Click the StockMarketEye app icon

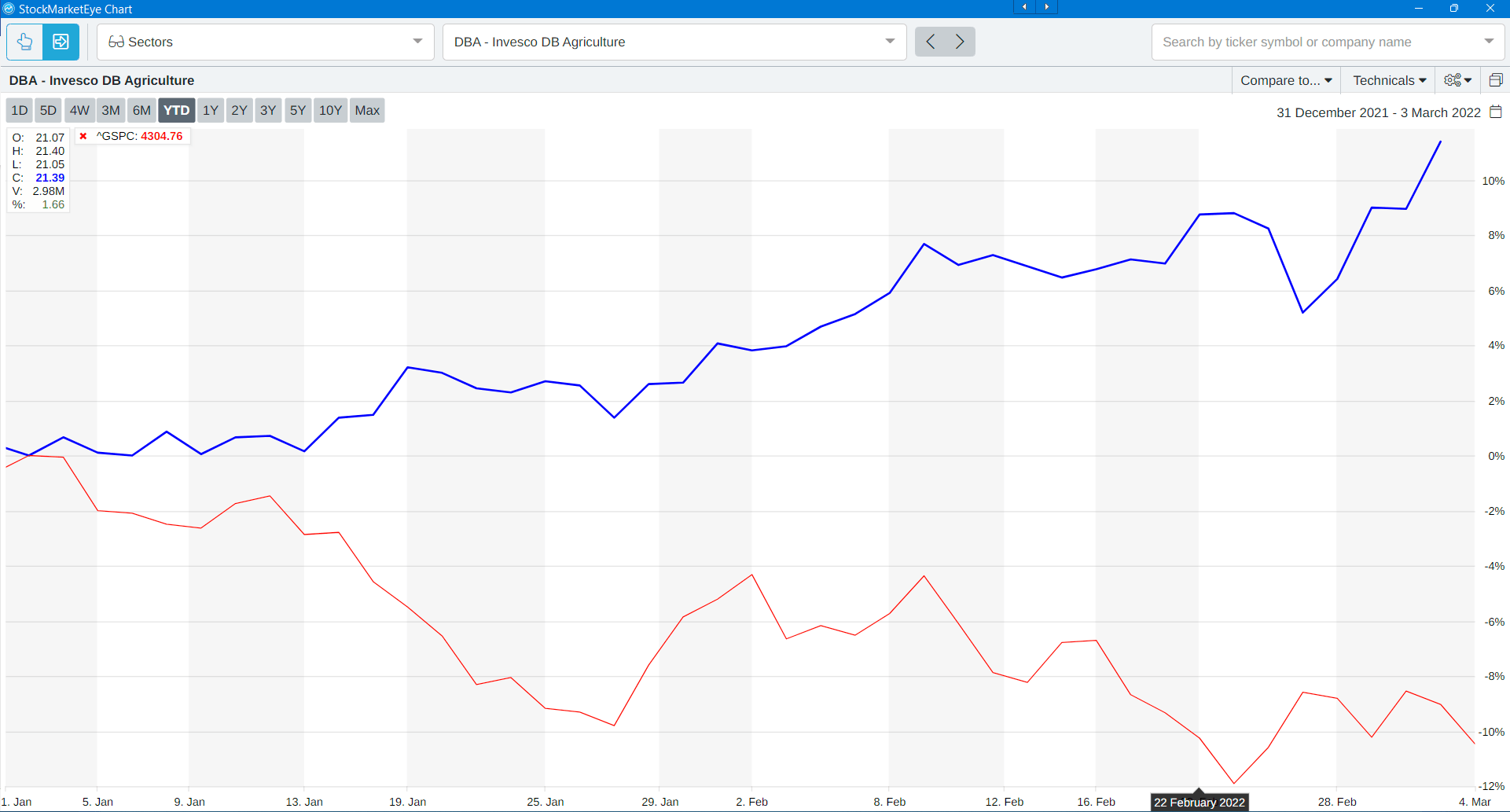9,9
